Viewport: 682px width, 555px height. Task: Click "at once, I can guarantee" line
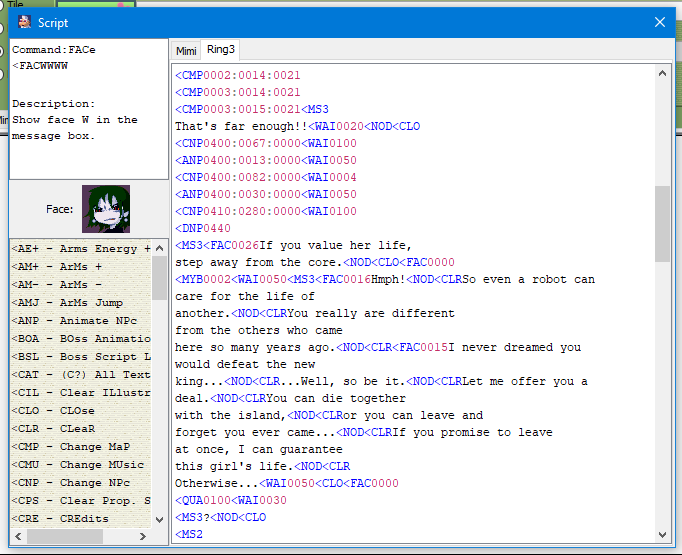coord(258,449)
